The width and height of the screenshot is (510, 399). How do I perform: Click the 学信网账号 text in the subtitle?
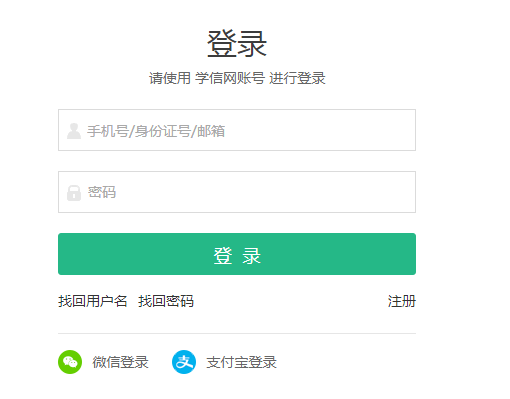click(230, 78)
